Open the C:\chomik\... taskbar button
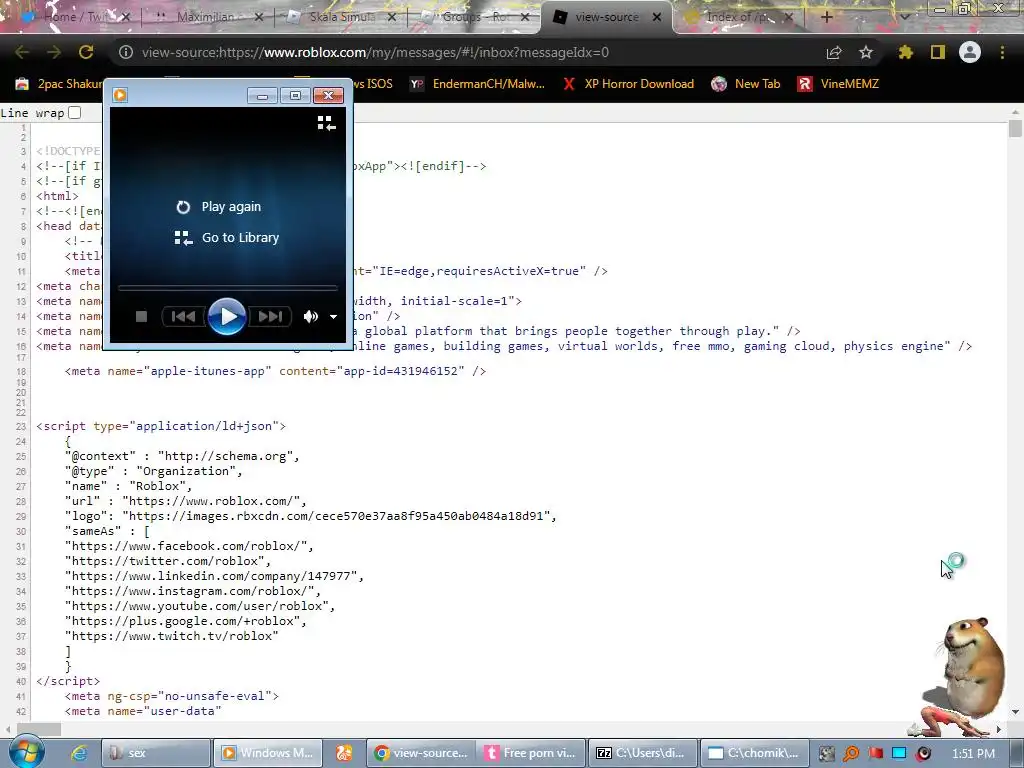Viewport: 1024px width, 768px height. coord(754,753)
